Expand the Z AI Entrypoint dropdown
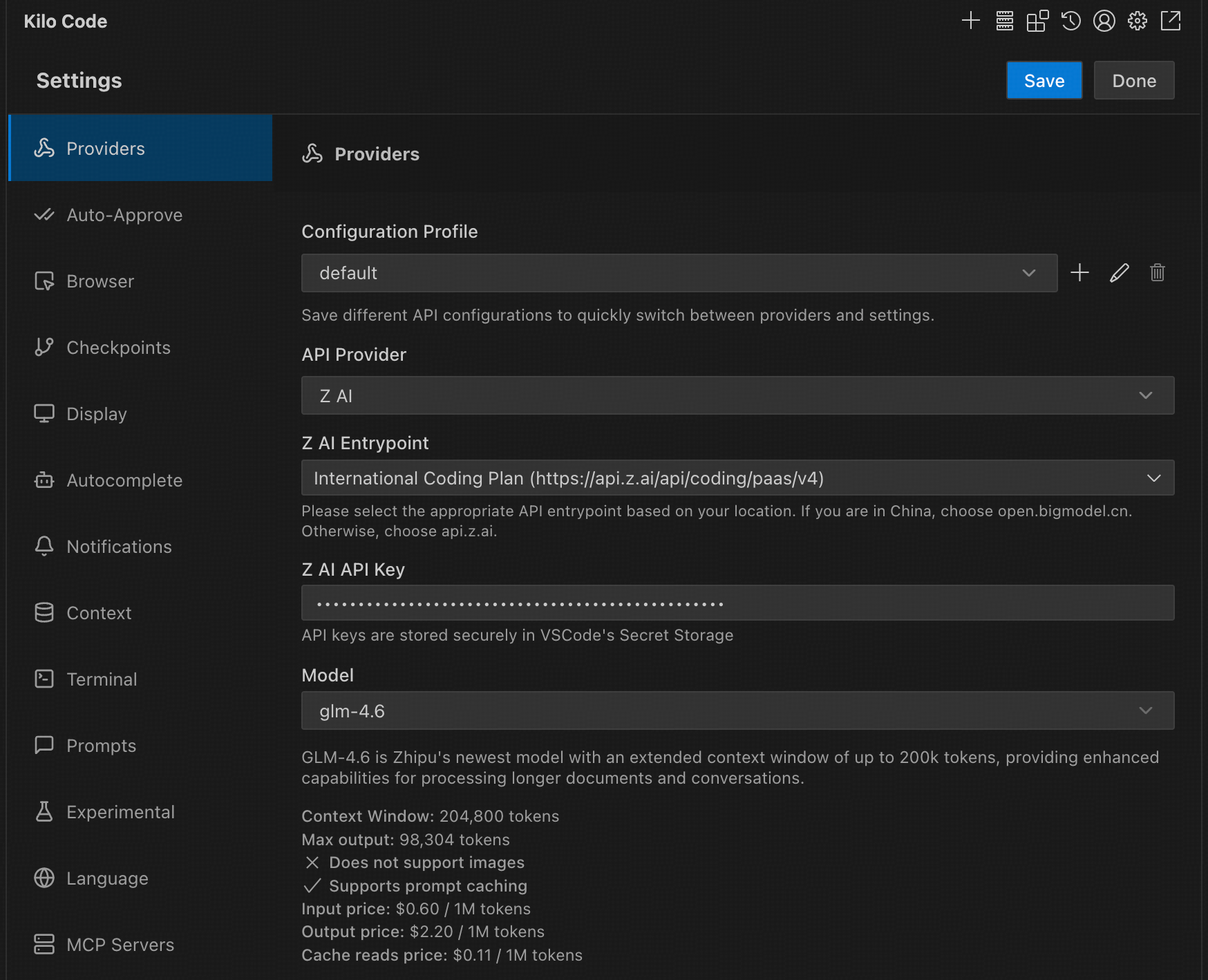1208x980 pixels. pyautogui.click(x=737, y=478)
